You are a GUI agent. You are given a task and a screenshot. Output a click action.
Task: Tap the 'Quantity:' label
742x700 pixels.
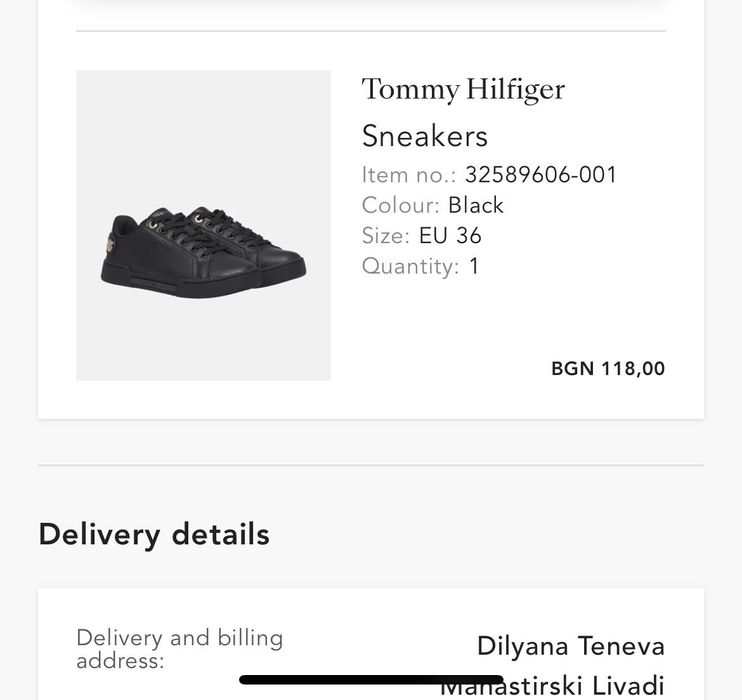(410, 266)
